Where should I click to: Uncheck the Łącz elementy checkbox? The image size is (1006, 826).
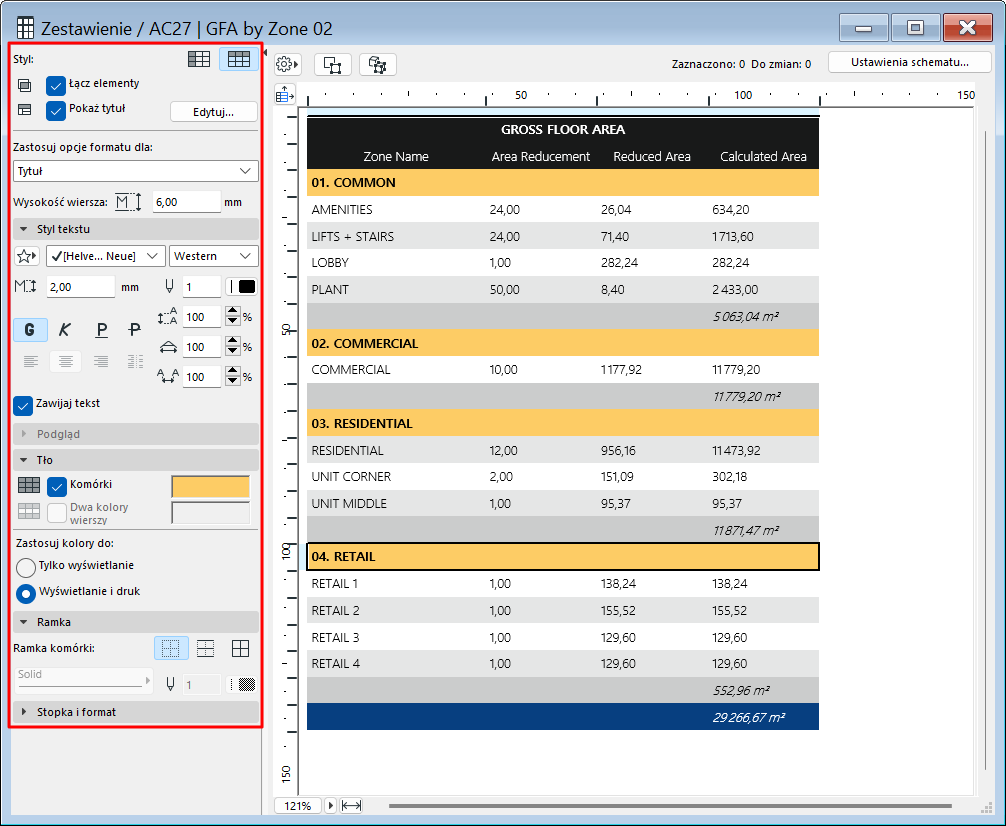pyautogui.click(x=56, y=85)
